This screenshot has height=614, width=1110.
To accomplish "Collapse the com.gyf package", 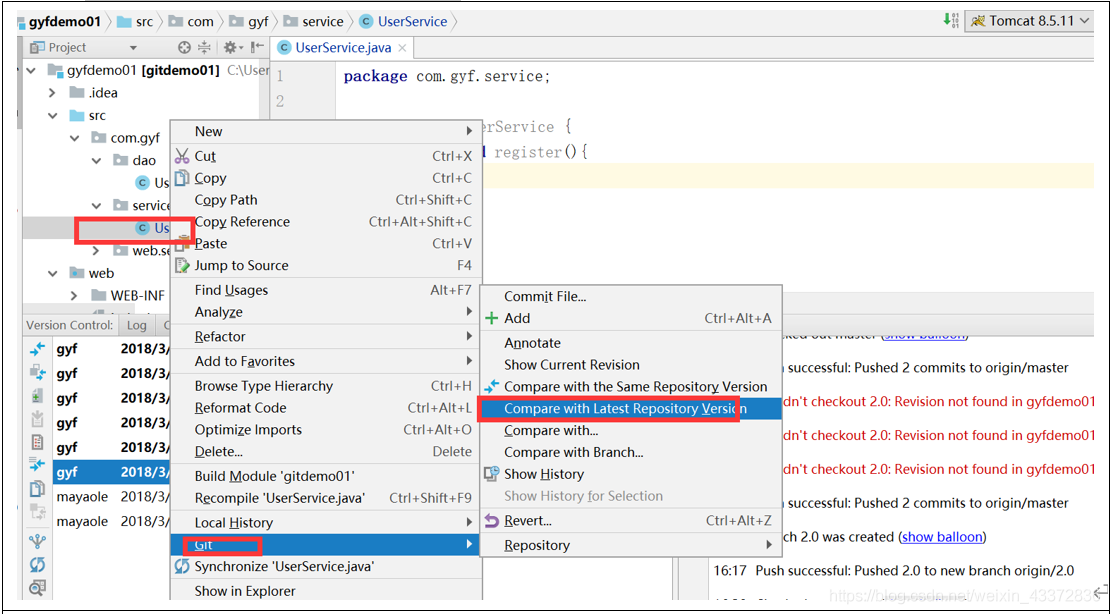I will [x=74, y=138].
